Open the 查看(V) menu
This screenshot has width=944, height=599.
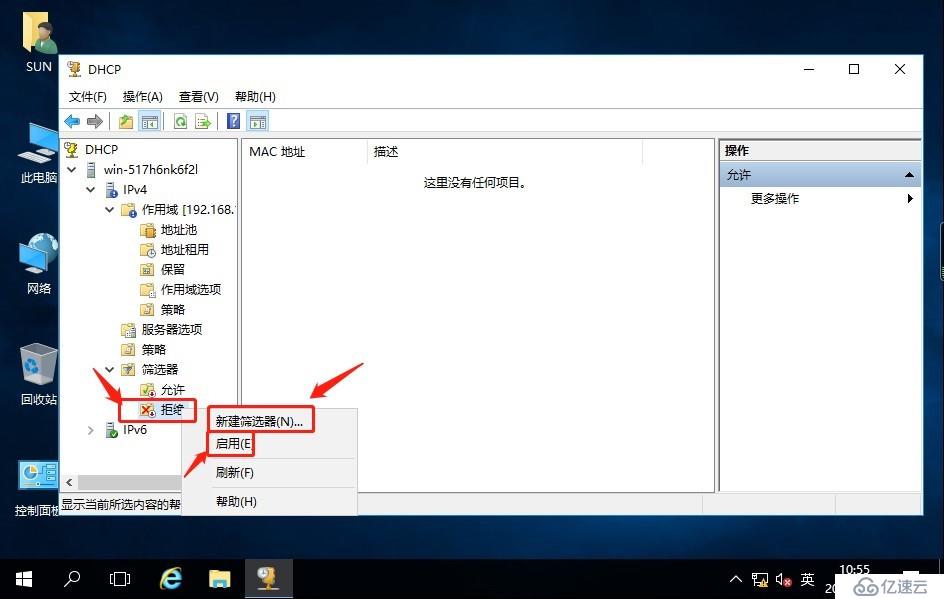click(199, 96)
